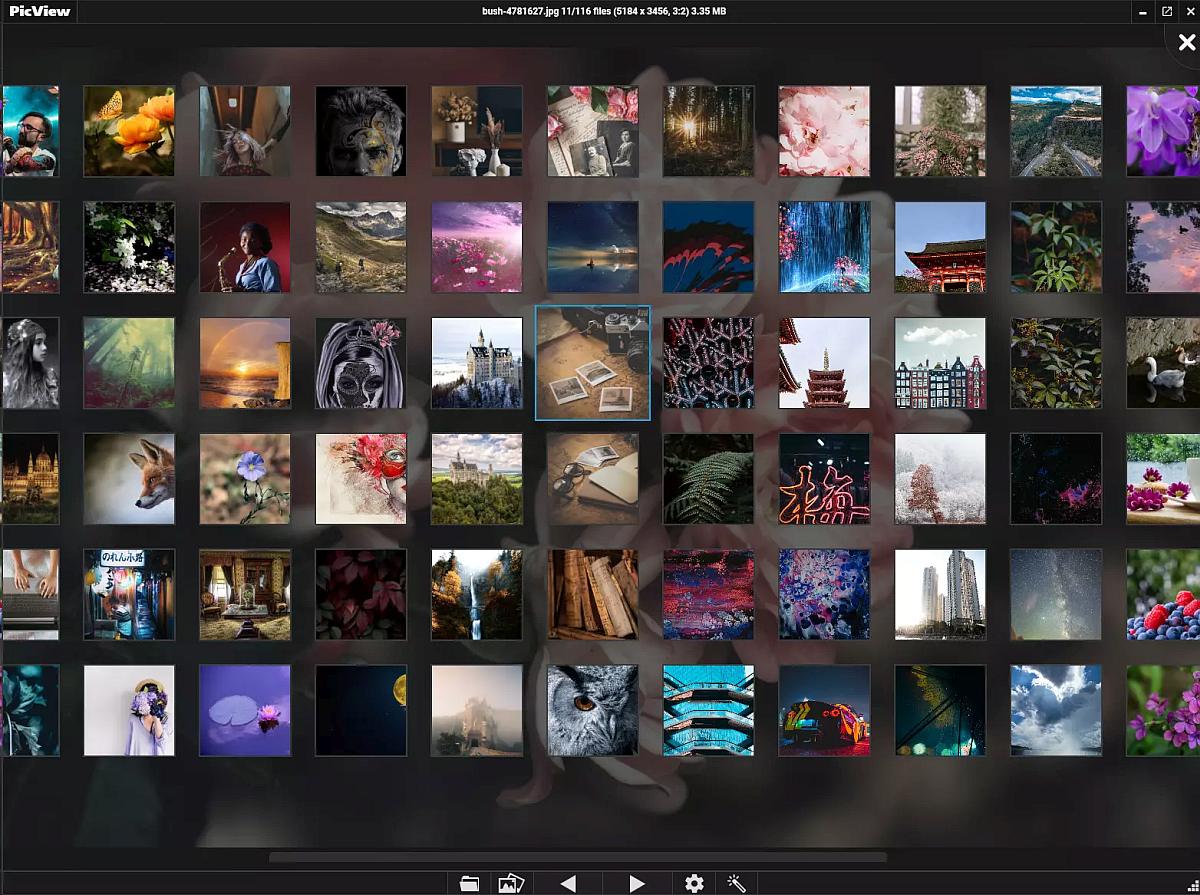Go to previous image with left arrow
The width and height of the screenshot is (1200, 895).
568,883
